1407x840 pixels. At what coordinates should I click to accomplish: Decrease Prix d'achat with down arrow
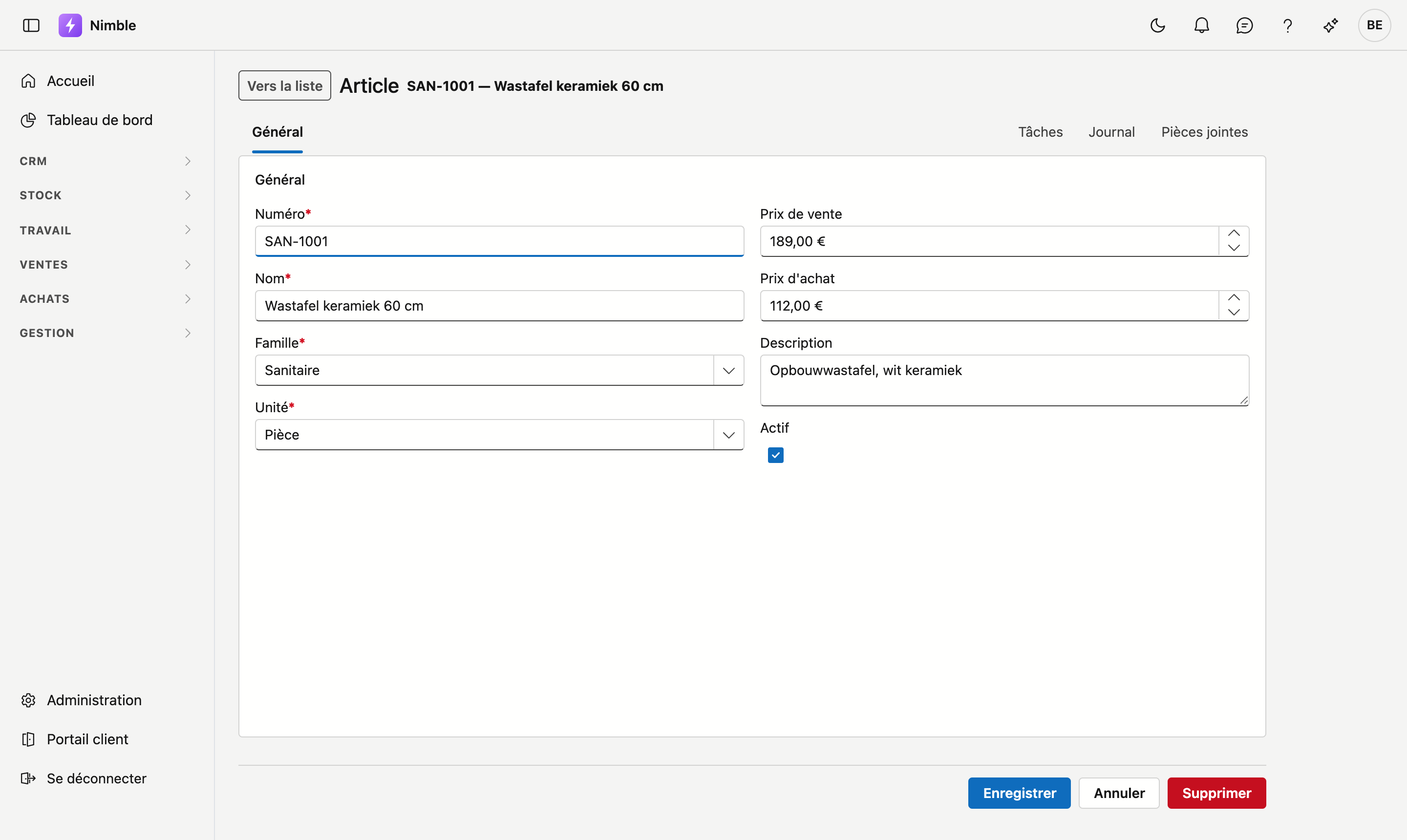click(x=1234, y=313)
